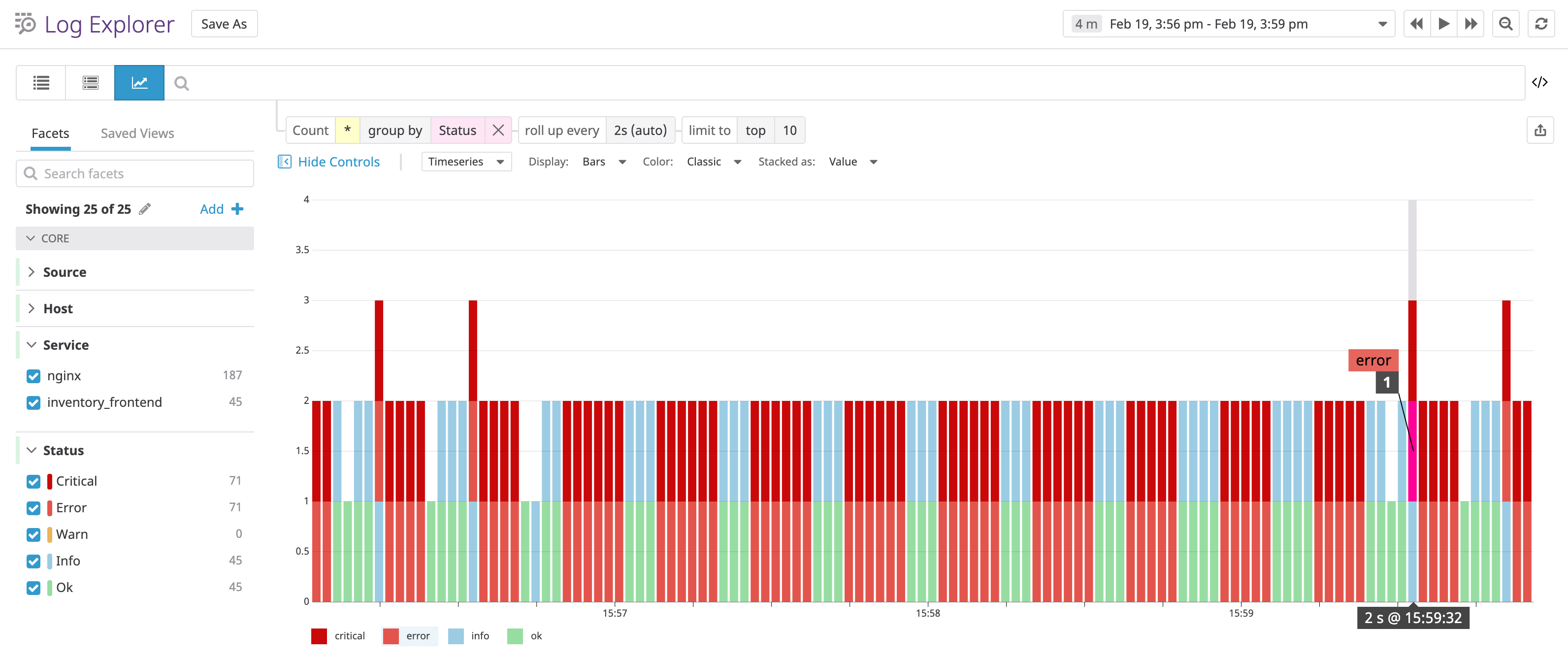The width and height of the screenshot is (1568, 661).
Task: Collapse the Status facet section
Action: coord(31,450)
